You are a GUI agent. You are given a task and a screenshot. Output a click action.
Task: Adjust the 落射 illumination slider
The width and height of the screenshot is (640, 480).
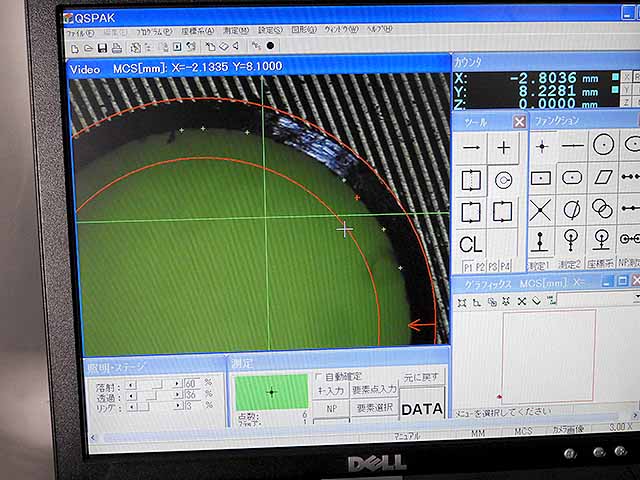click(154, 384)
